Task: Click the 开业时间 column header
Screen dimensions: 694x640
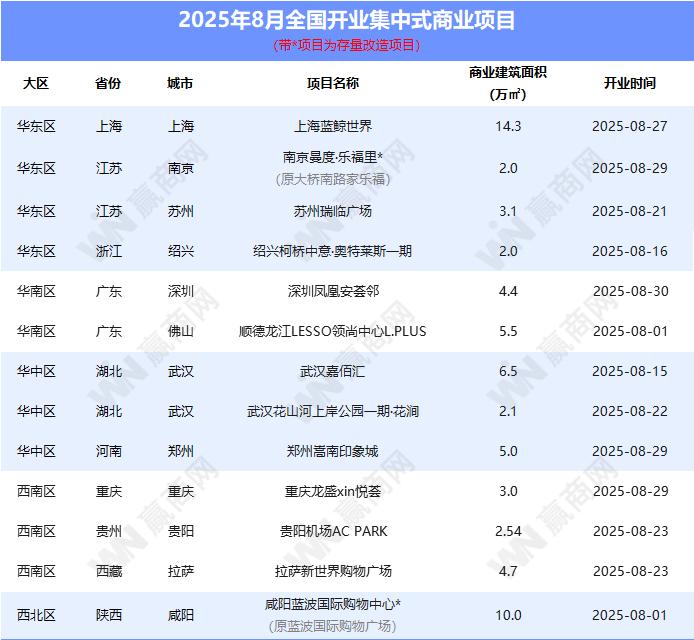Action: (x=630, y=83)
